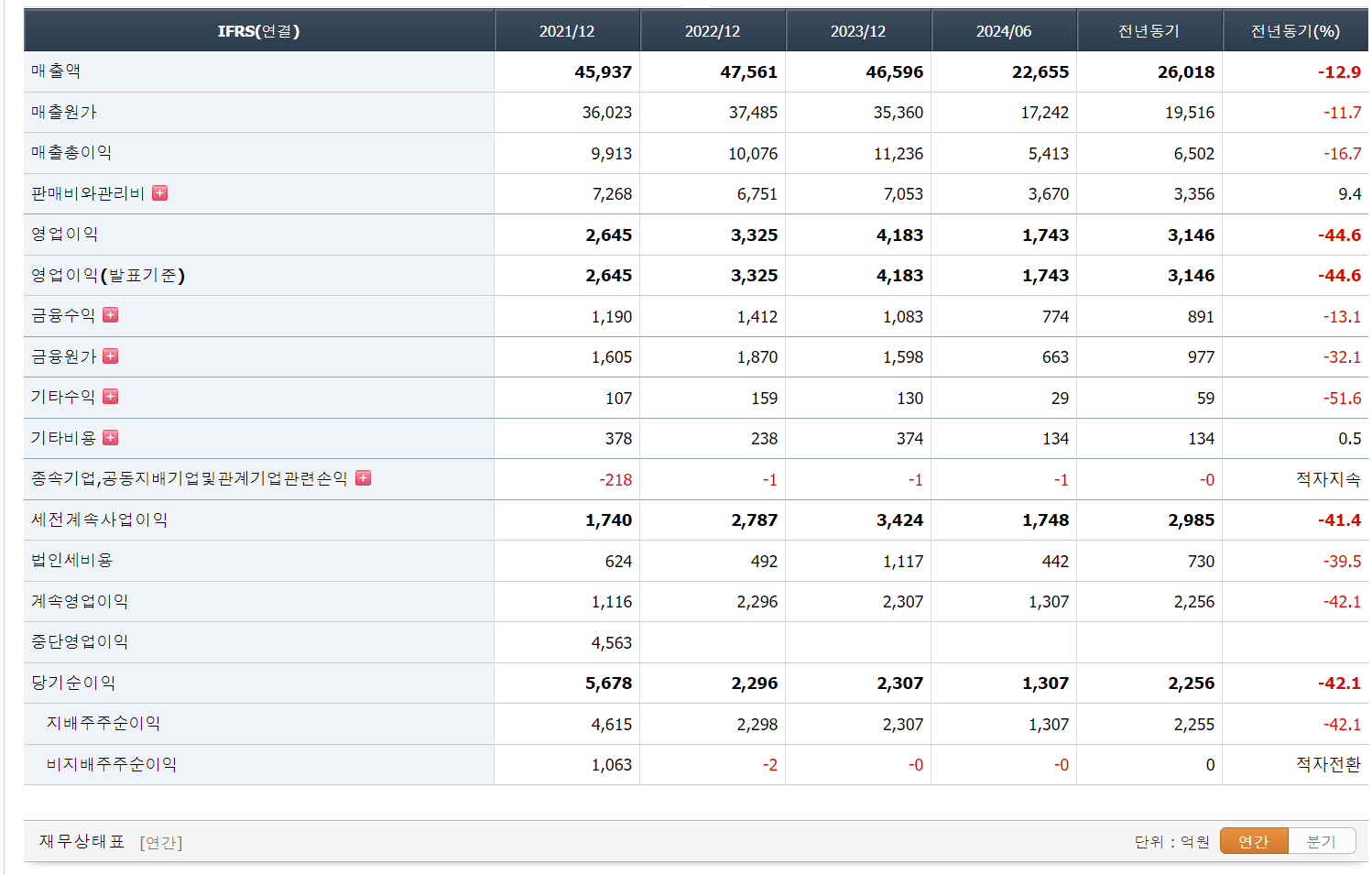Select the 매출액 row label
The height and width of the screenshot is (875, 1372).
56,71
